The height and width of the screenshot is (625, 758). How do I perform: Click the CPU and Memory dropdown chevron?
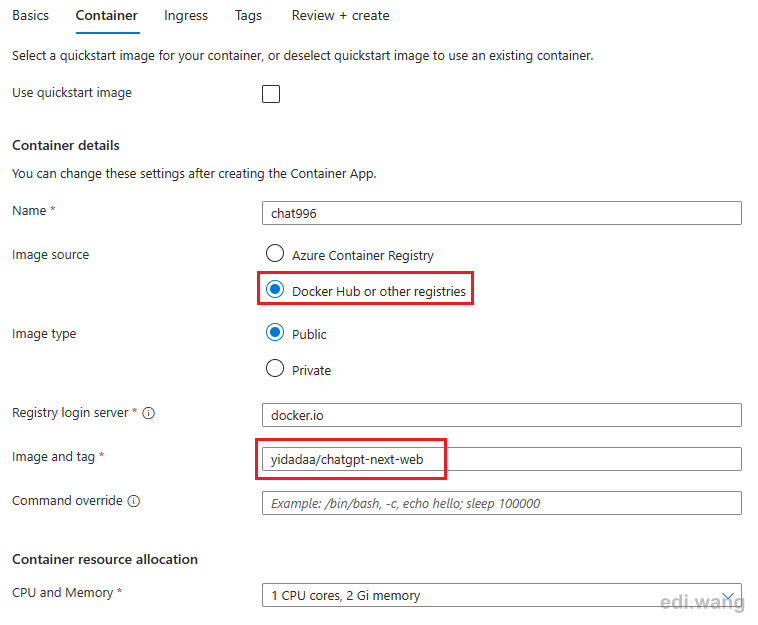(x=728, y=596)
